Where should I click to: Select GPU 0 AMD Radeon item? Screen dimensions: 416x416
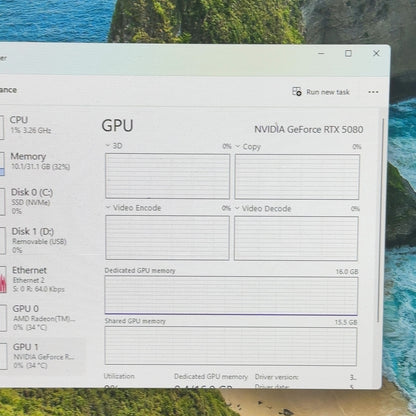(42, 317)
